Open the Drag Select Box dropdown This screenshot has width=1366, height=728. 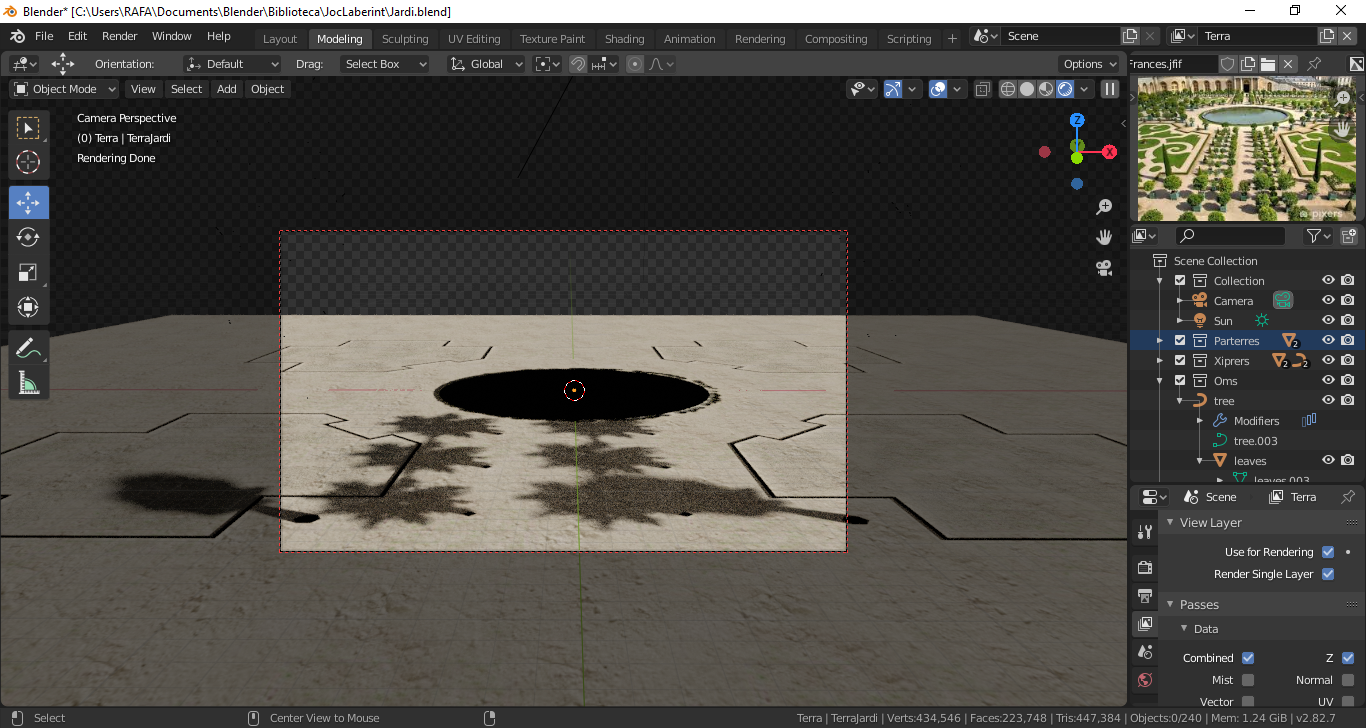coord(384,64)
